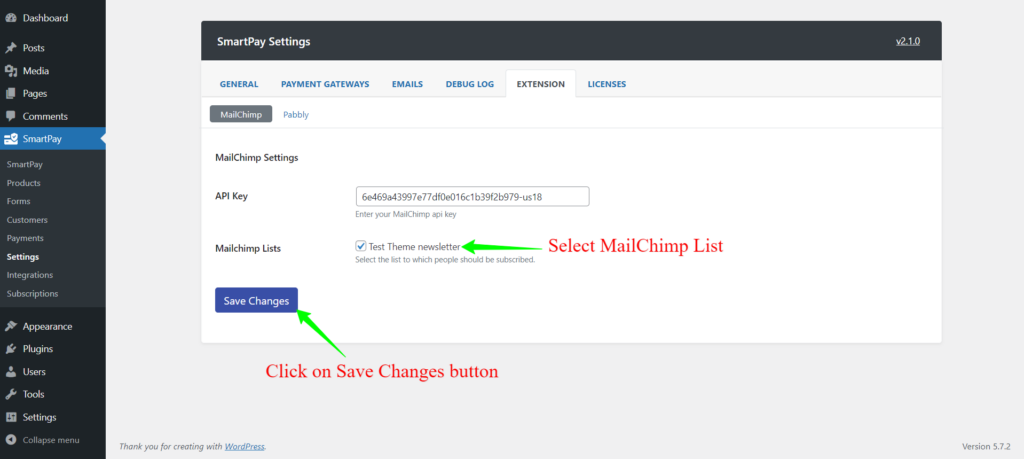Click the Appearance paintbrush icon
The height and width of the screenshot is (459, 1024).
tap(10, 326)
